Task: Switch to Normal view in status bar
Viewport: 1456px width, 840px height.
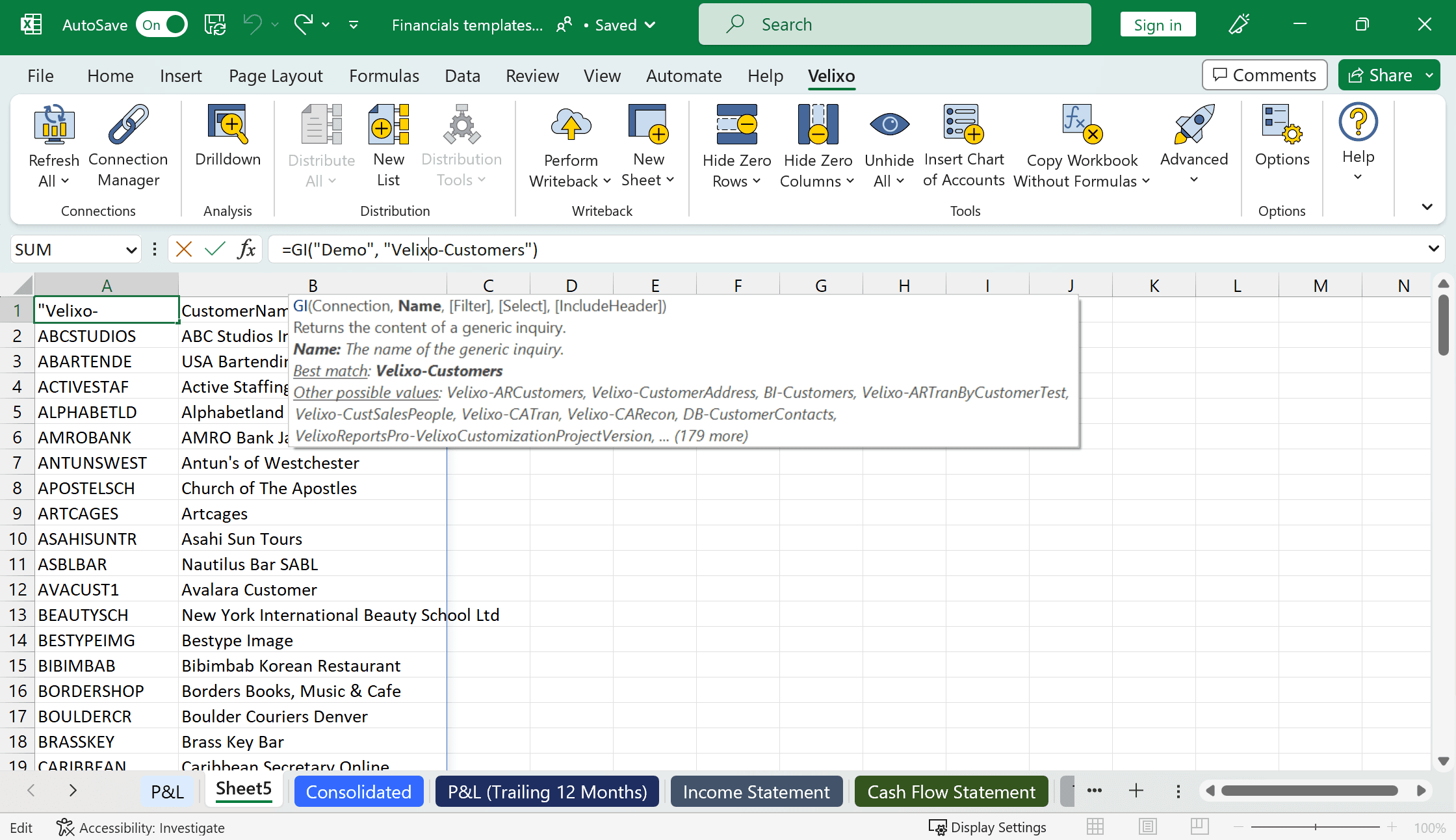Action: coord(1095,827)
